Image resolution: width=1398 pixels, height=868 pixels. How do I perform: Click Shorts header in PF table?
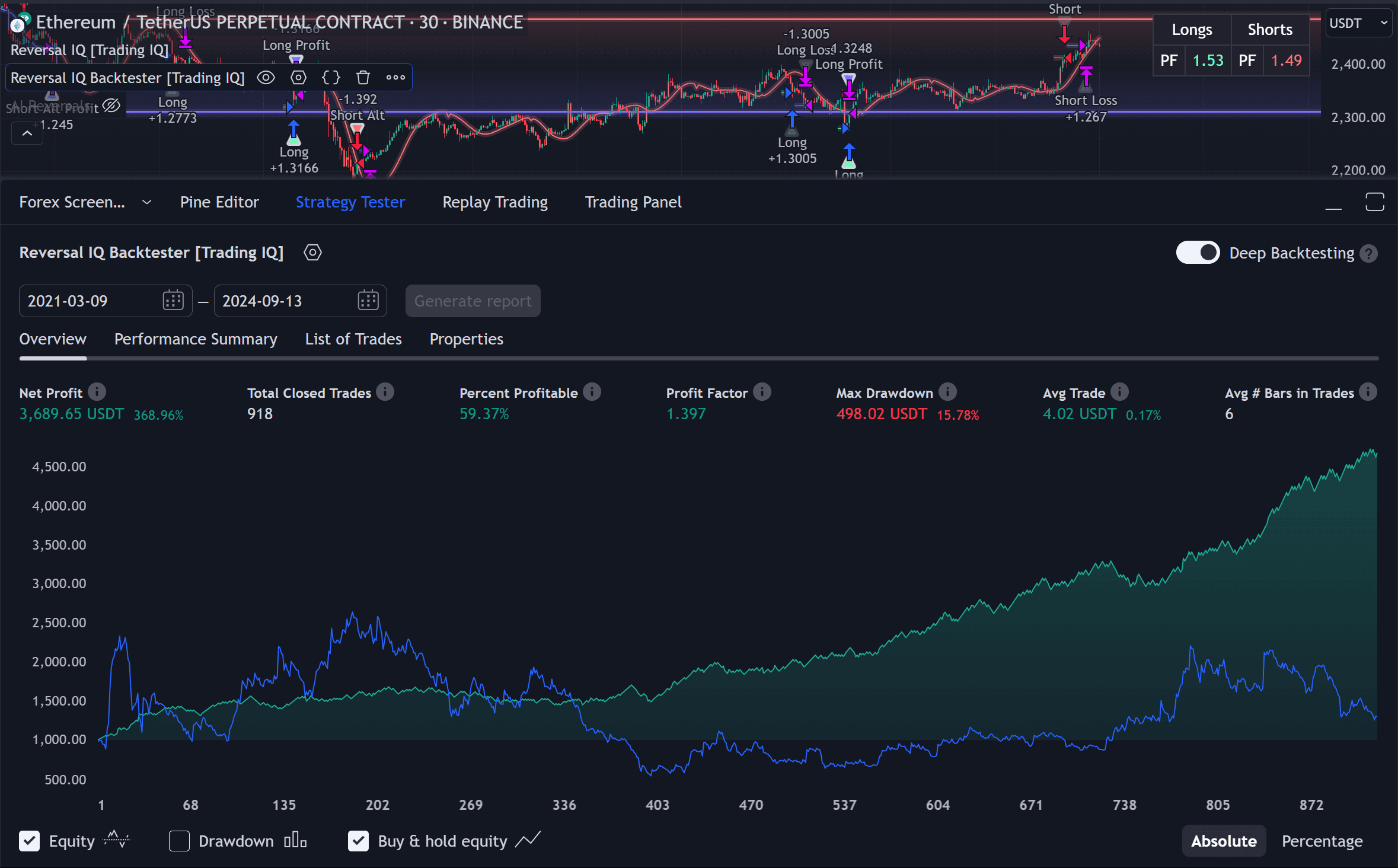pos(1270,30)
